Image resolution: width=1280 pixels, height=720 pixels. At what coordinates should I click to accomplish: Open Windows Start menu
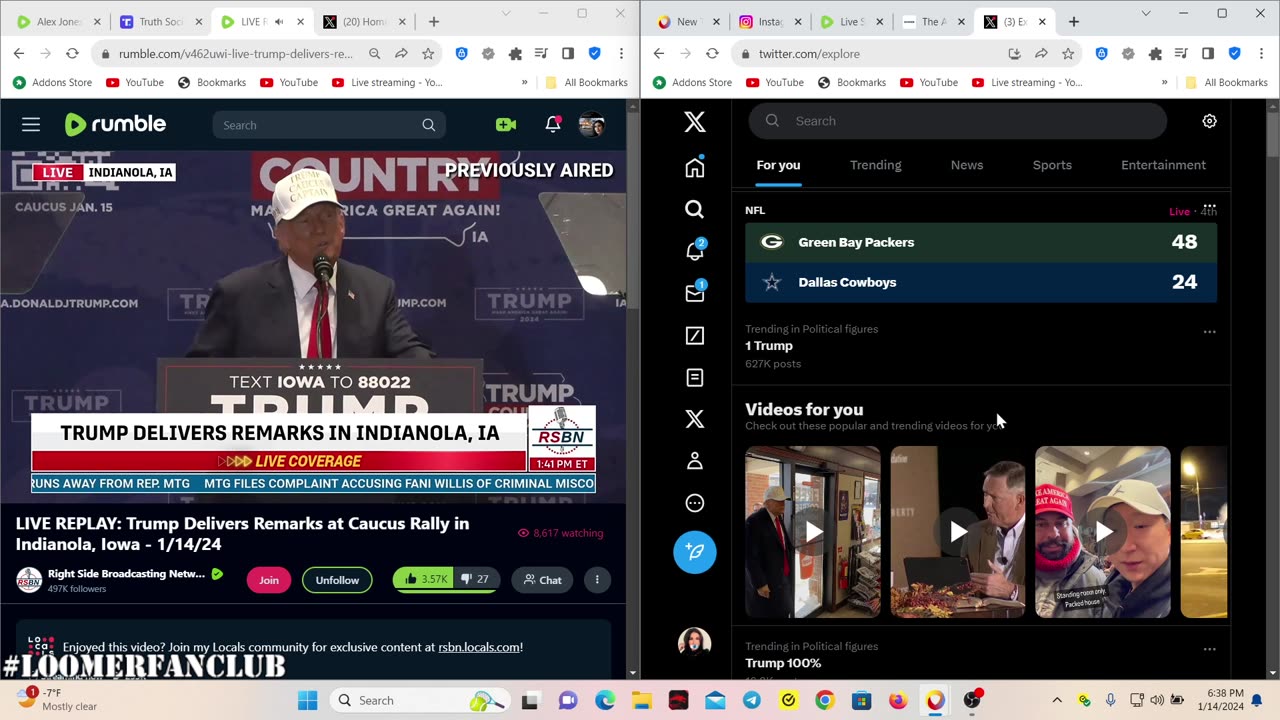point(307,700)
